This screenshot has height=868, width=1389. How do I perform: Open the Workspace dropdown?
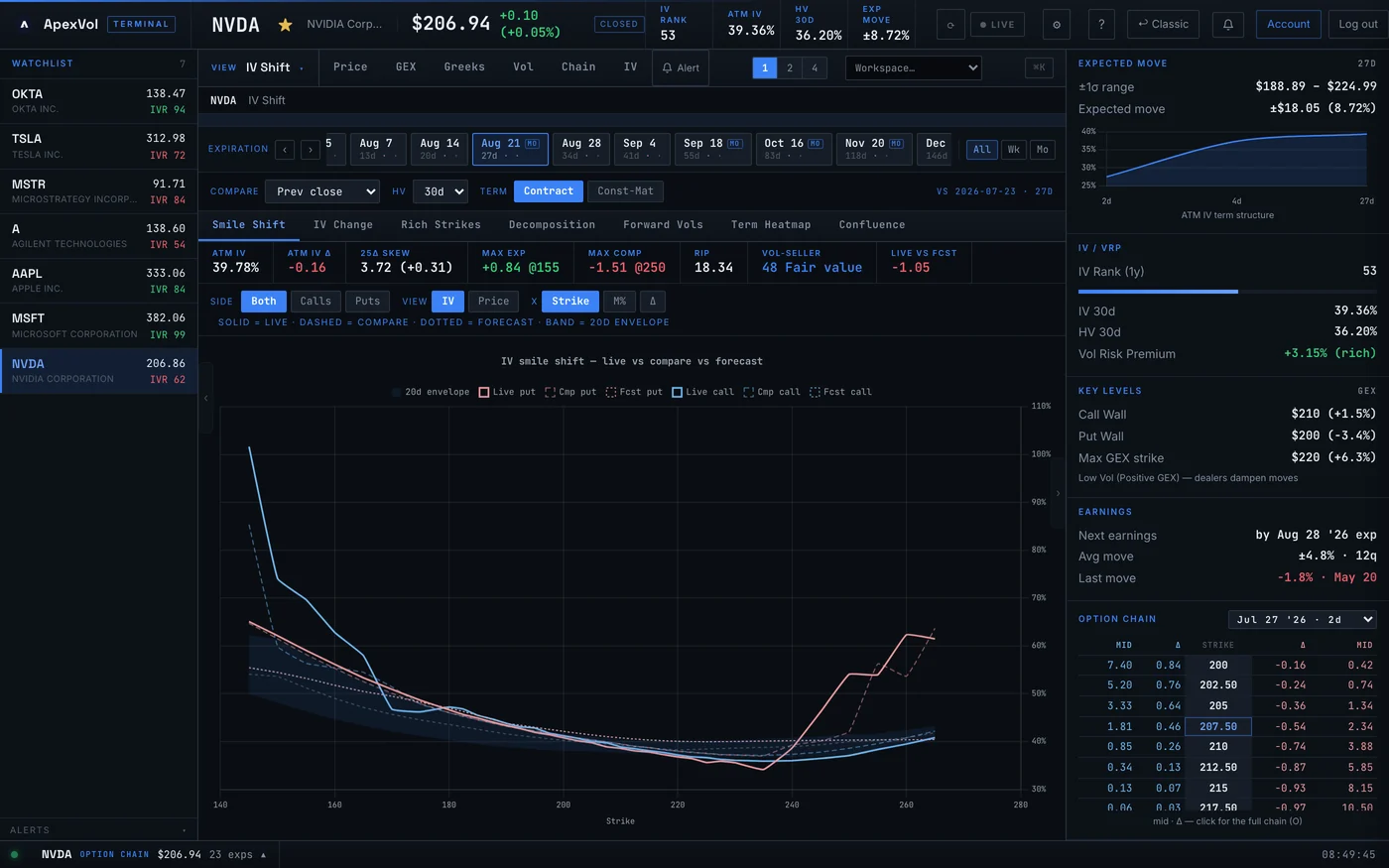913,67
